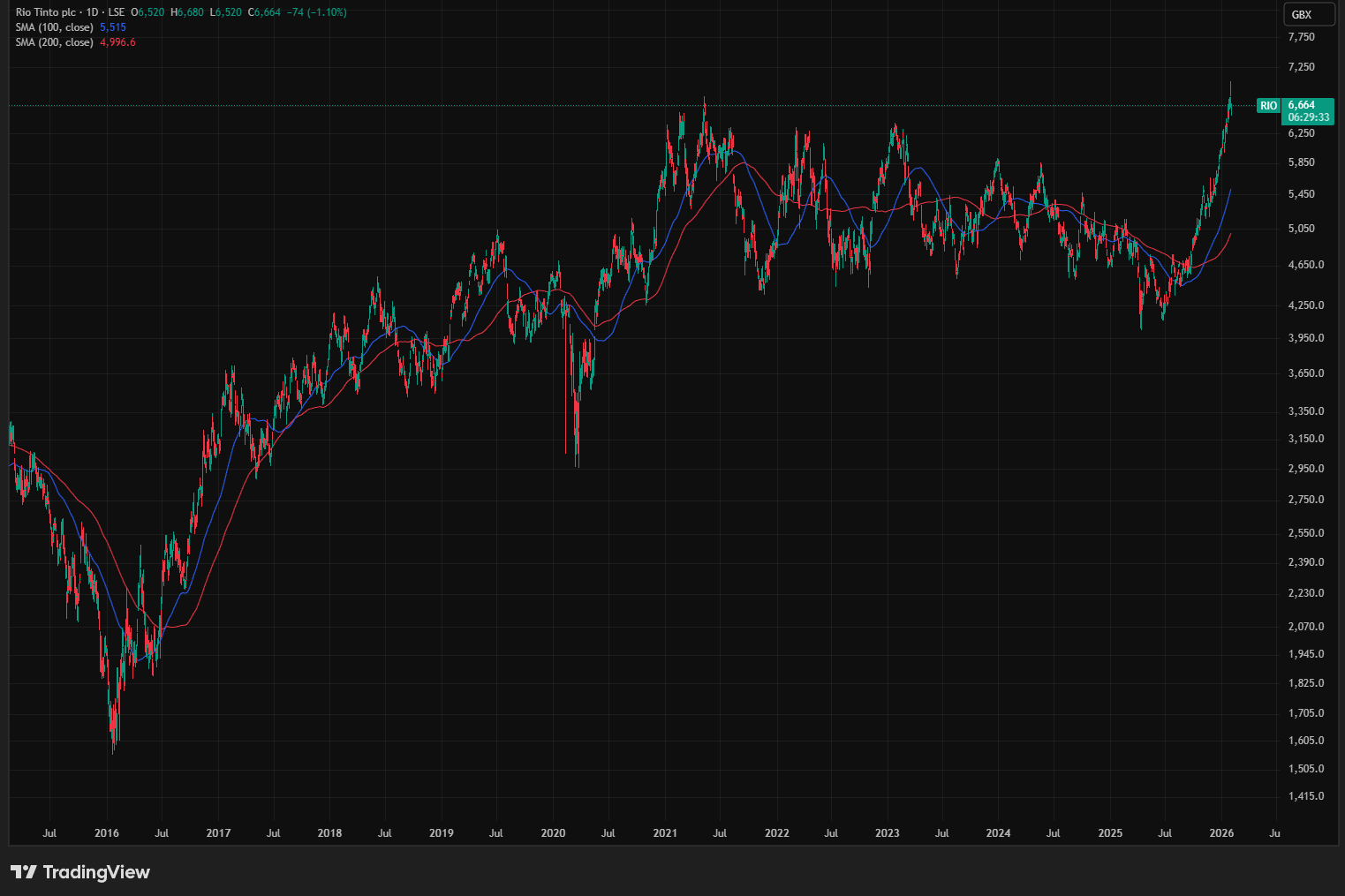Click the 2020 label on time axis

click(553, 833)
